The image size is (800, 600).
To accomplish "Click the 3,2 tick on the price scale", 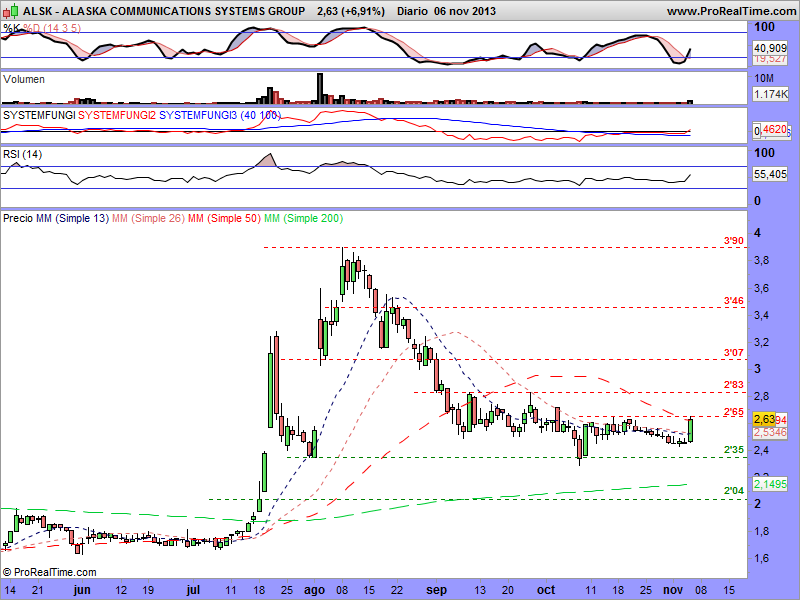I will [762, 342].
